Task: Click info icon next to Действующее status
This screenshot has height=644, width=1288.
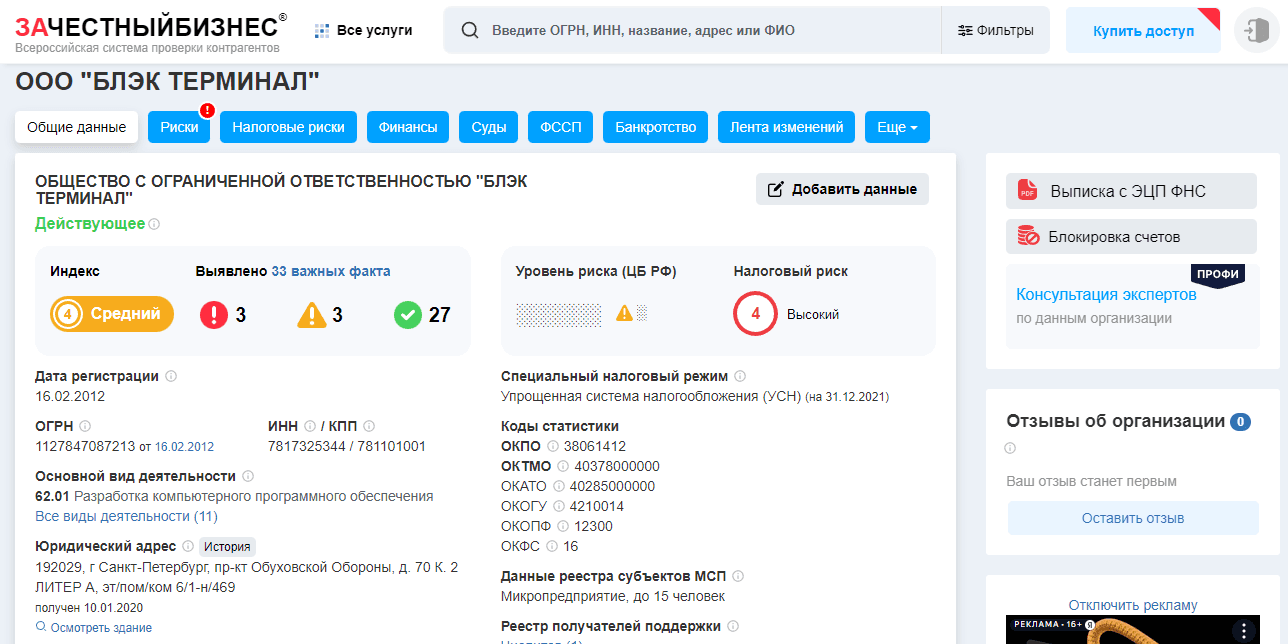Action: pyautogui.click(x=154, y=224)
